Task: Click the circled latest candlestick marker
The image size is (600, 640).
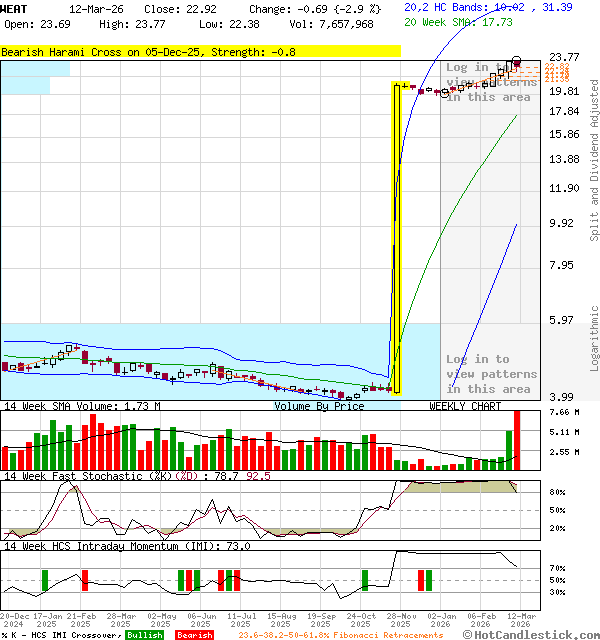Action: pyautogui.click(x=516, y=63)
